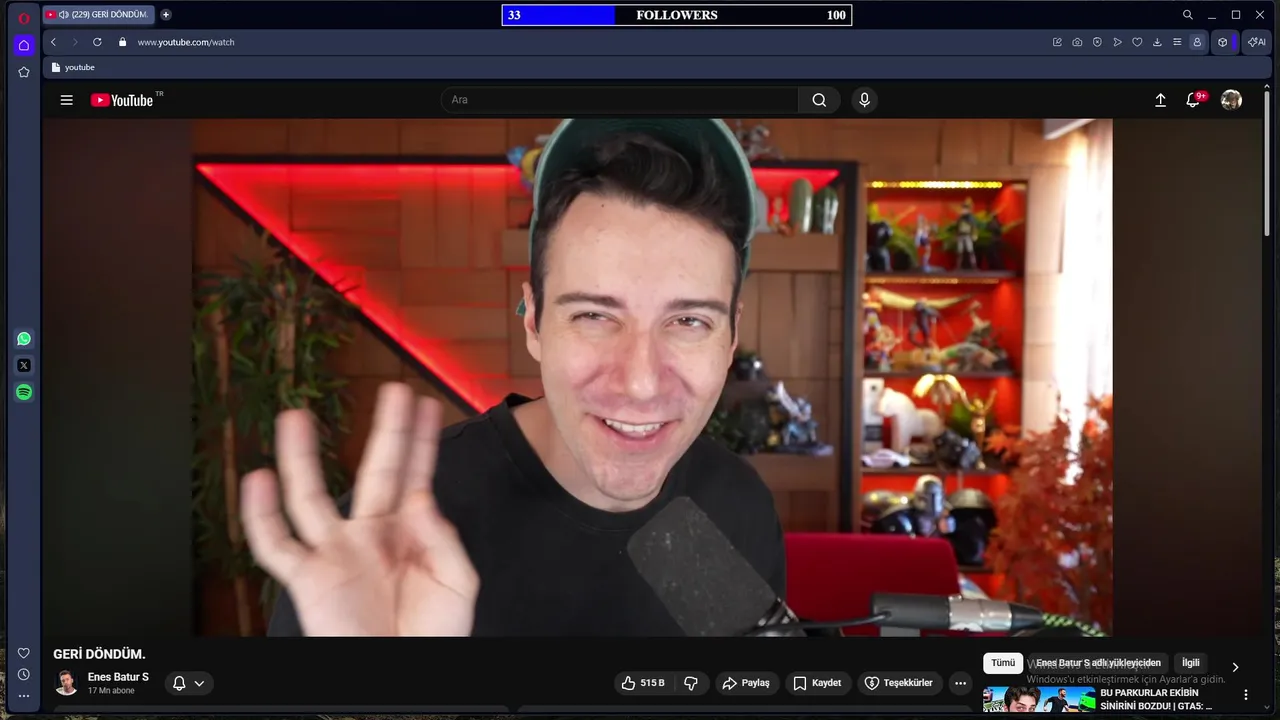Click the video player to pause
The height and width of the screenshot is (720, 1280).
[x=652, y=377]
